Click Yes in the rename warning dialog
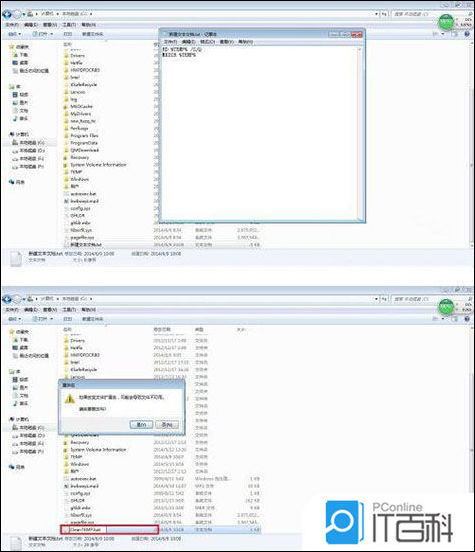Image resolution: width=475 pixels, height=552 pixels. (x=141, y=424)
